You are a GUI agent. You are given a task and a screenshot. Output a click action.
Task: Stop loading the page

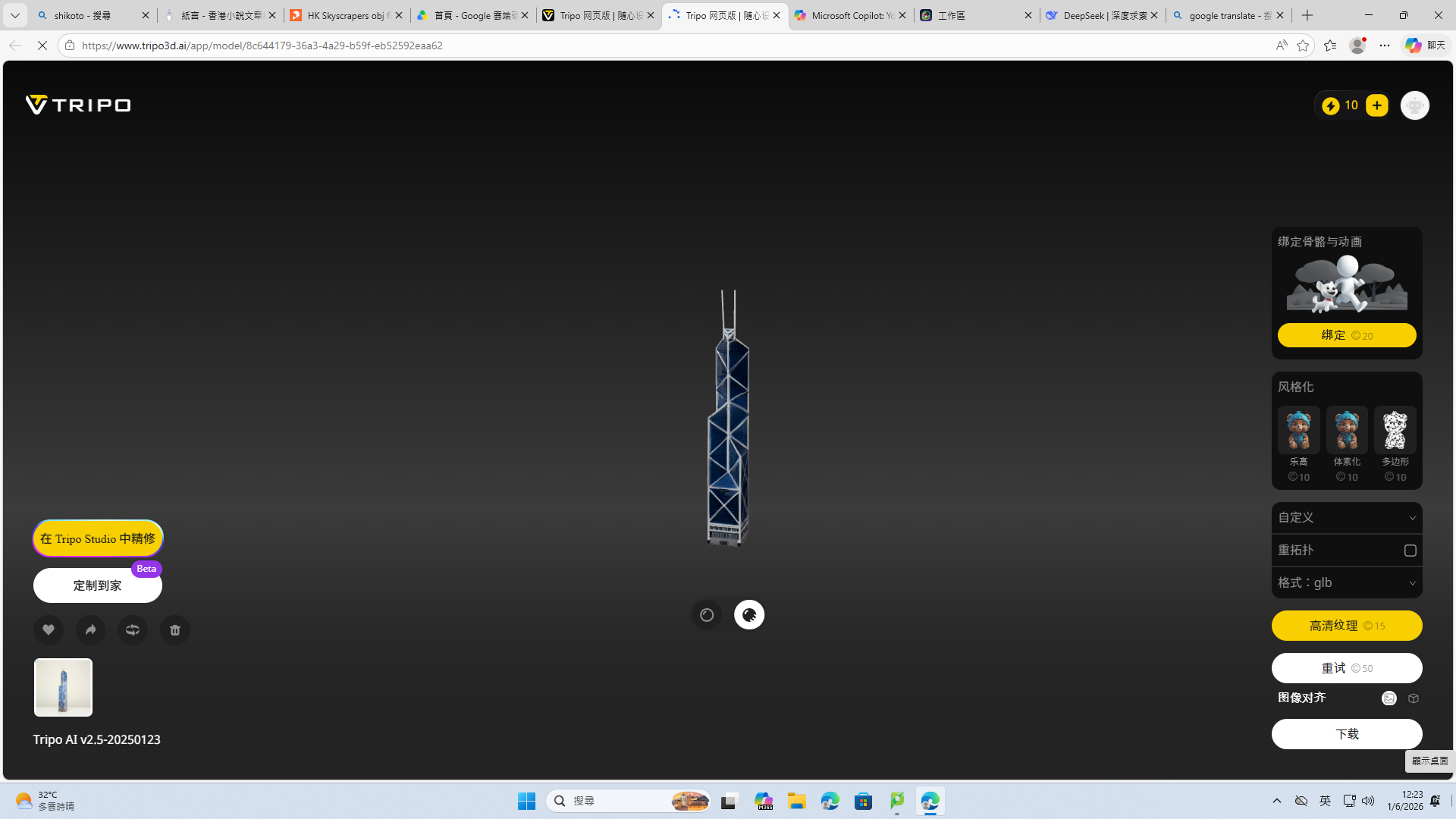click(x=42, y=45)
